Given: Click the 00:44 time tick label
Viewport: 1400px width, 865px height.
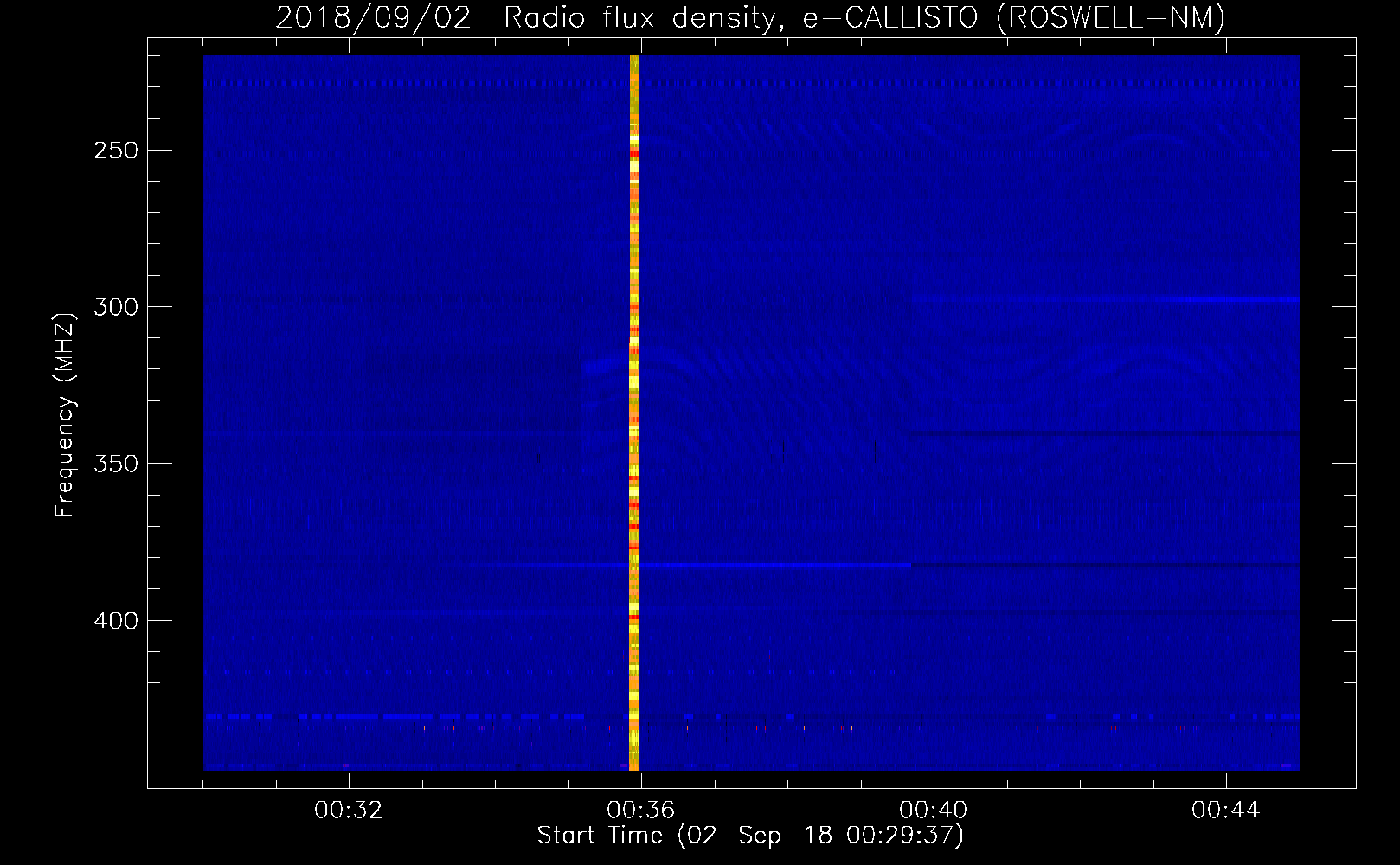Looking at the screenshot, I should click(x=1226, y=811).
